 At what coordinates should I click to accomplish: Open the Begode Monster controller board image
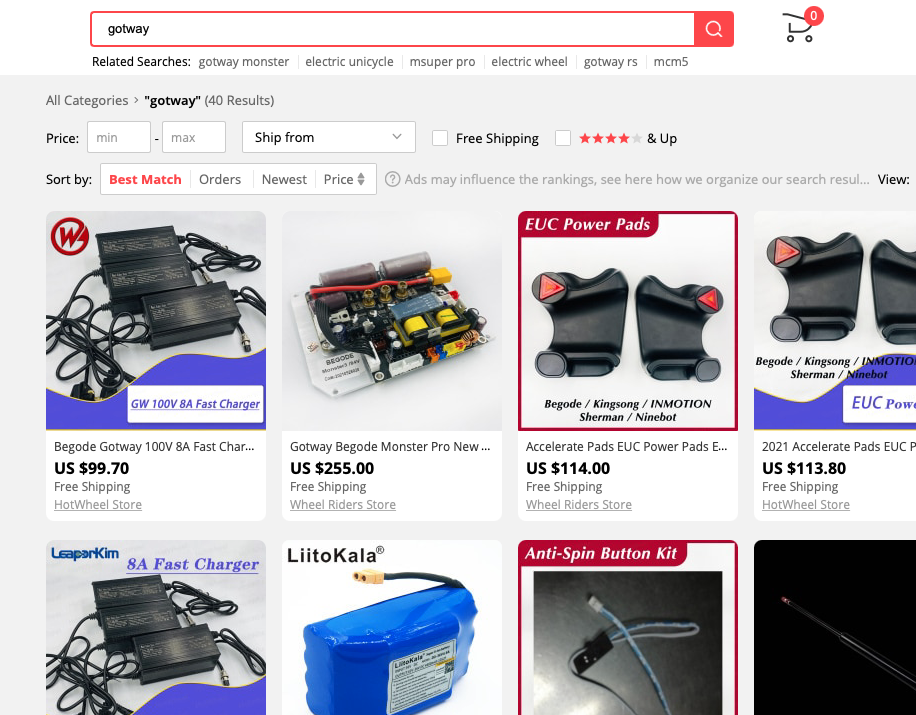click(392, 321)
